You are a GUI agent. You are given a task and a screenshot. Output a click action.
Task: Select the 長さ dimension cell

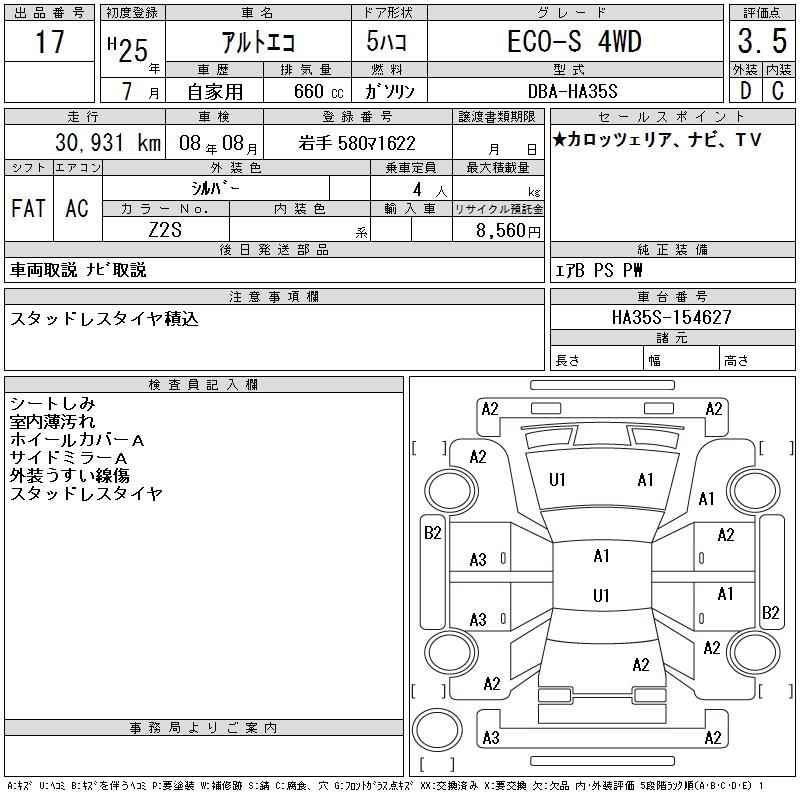tap(597, 358)
